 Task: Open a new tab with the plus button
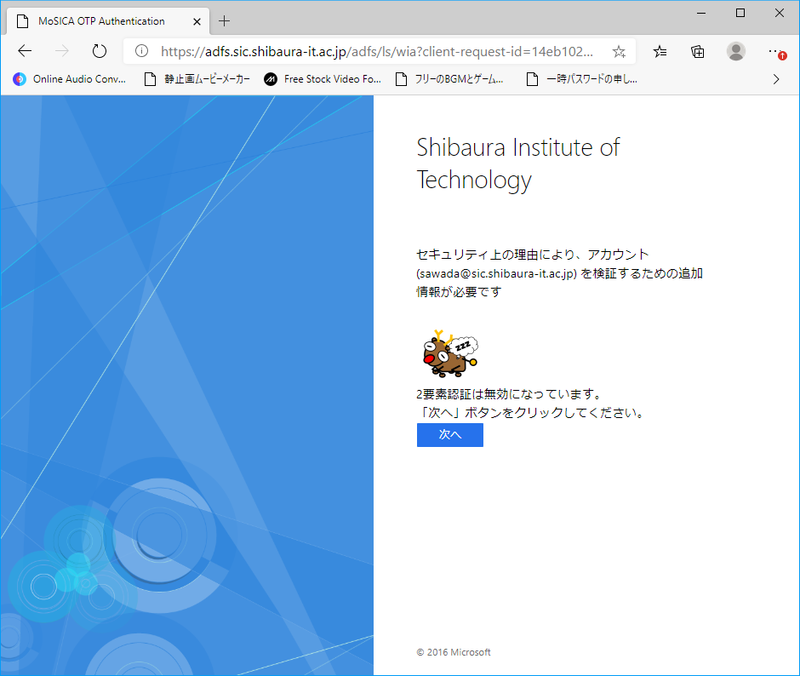(x=224, y=21)
